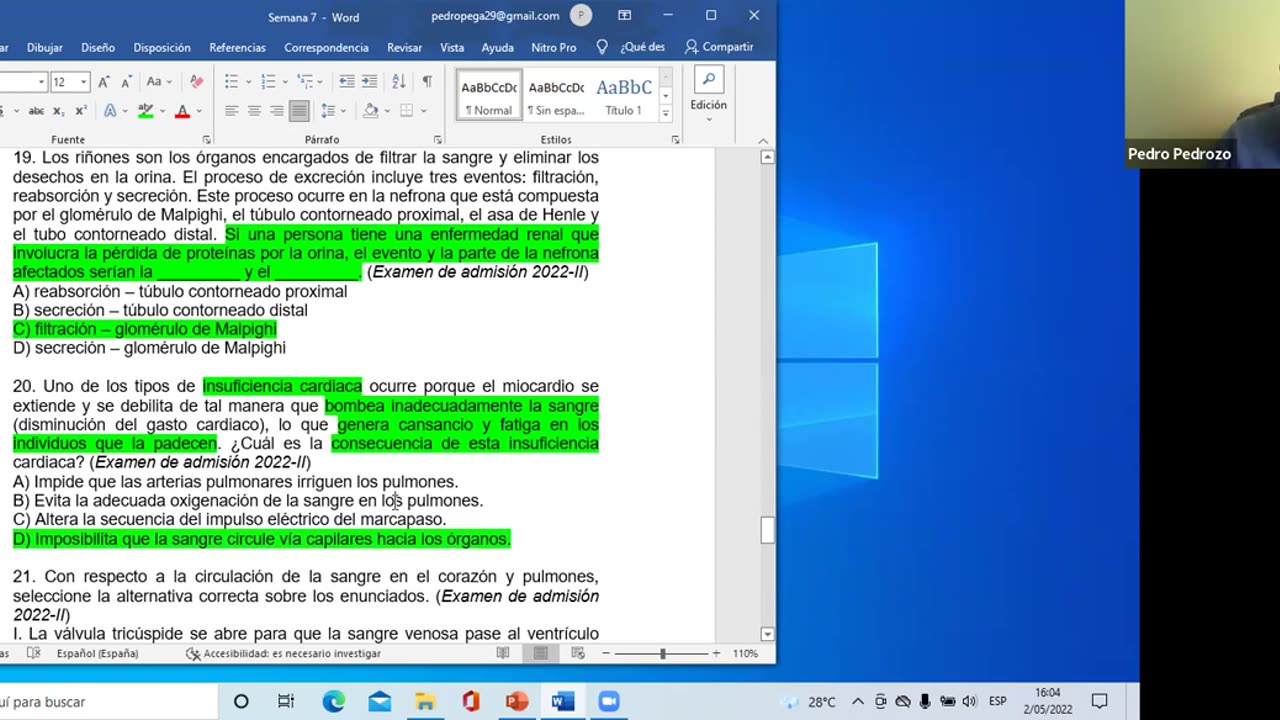Open Paragraph dialog launcher in Párrafo group
The image size is (1280, 720).
(x=438, y=140)
